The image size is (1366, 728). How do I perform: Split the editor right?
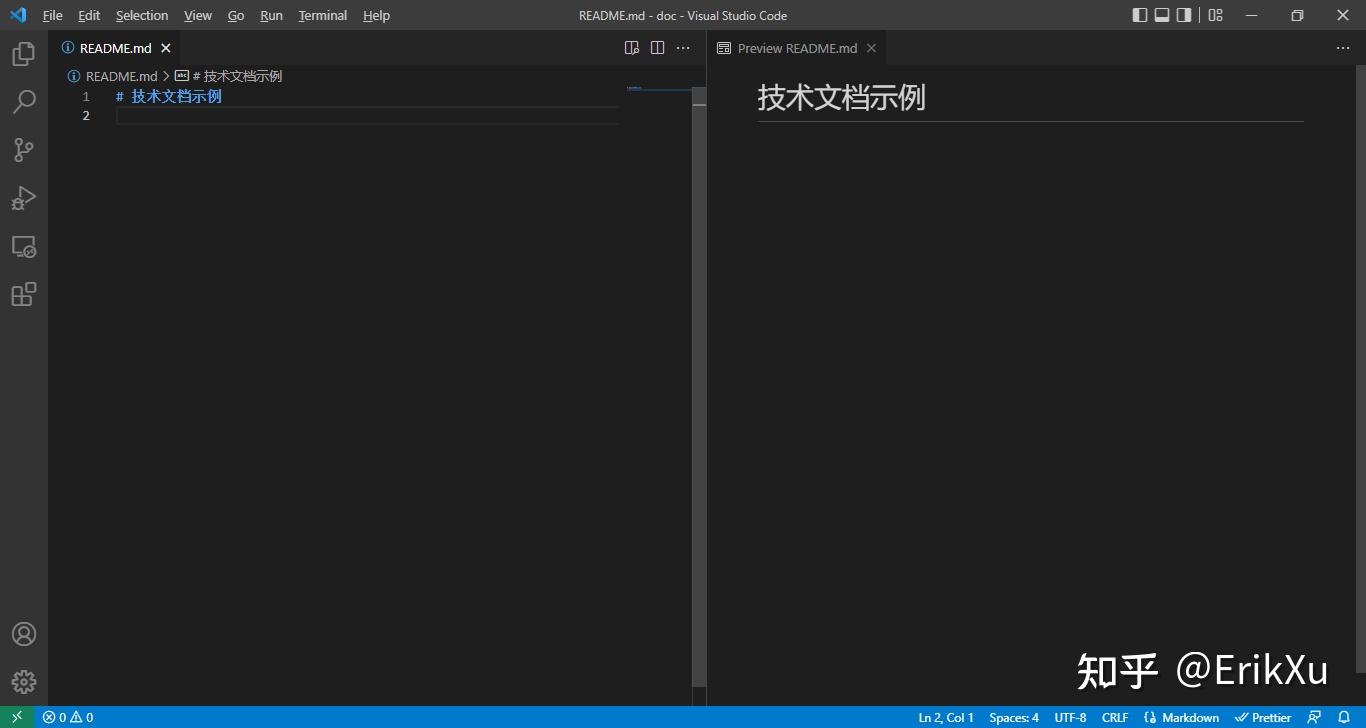point(657,48)
